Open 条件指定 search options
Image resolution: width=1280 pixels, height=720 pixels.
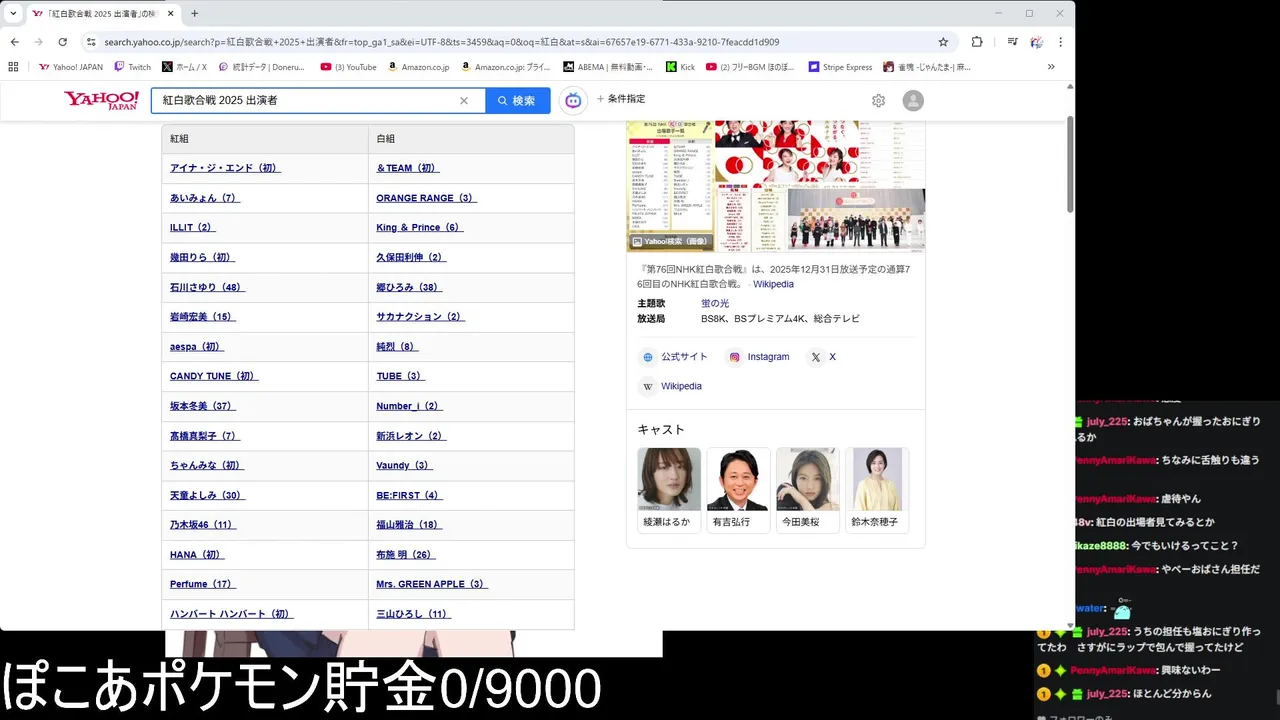click(x=621, y=100)
